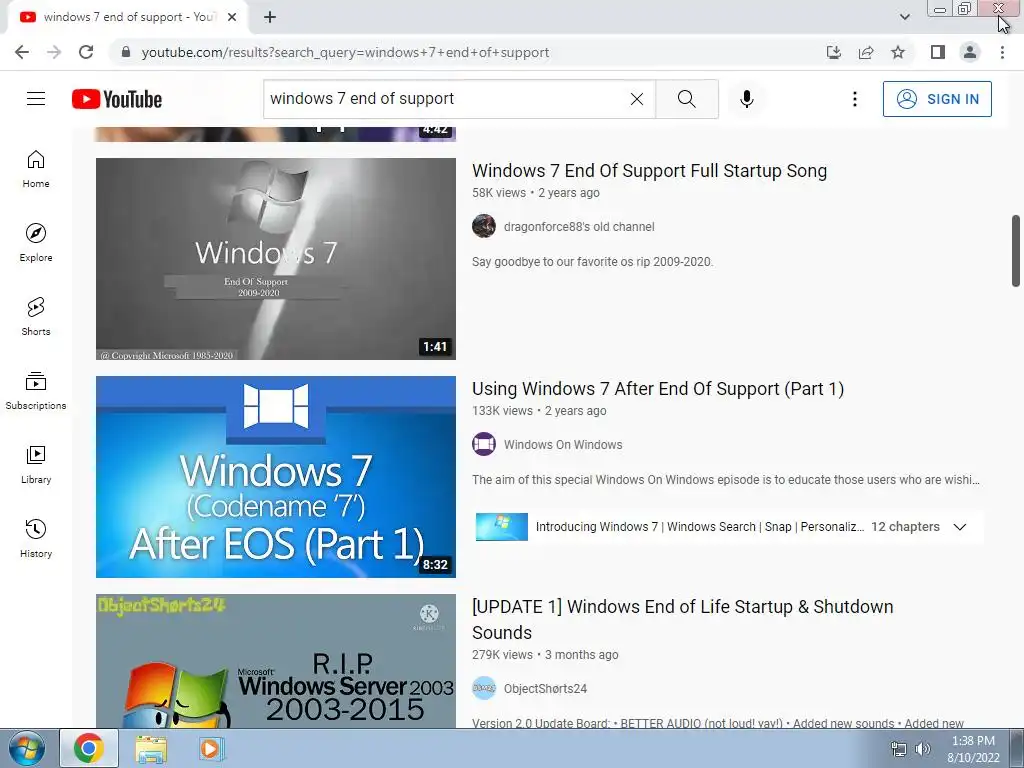The height and width of the screenshot is (768, 1024).
Task: Open Using Windows 7 After End Of Support title
Action: pos(658,389)
